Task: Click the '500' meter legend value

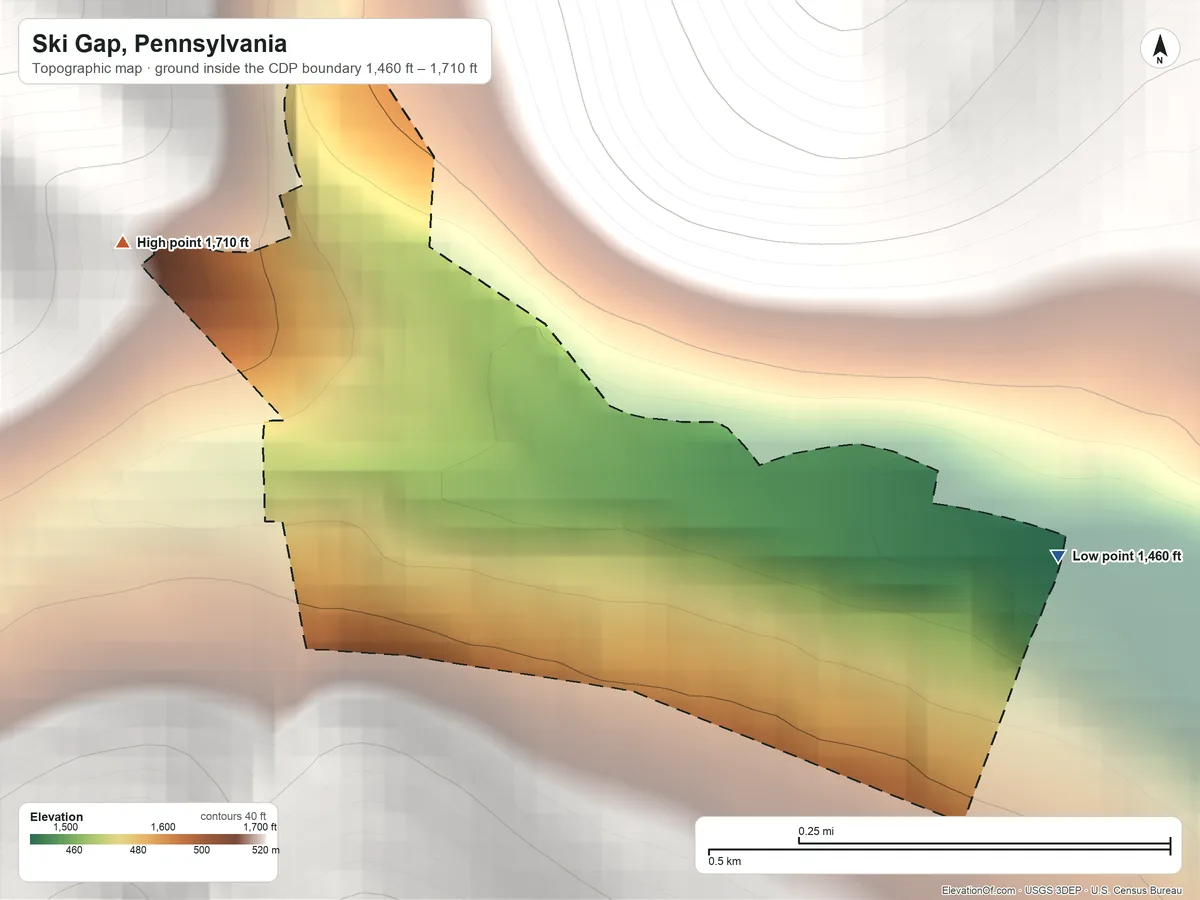Action: point(202,851)
